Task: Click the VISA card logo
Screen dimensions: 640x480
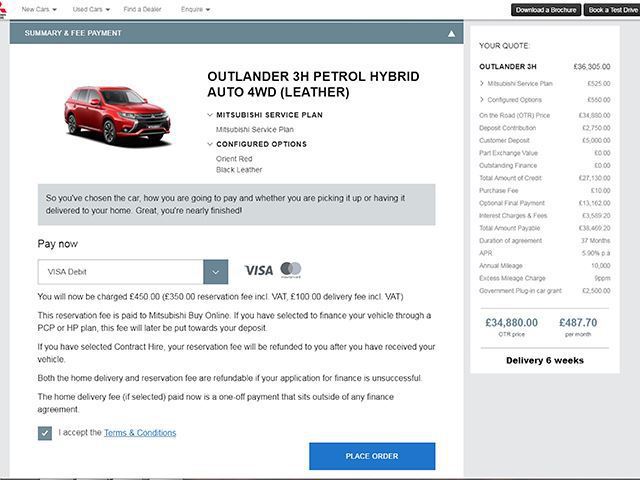Action: point(259,271)
